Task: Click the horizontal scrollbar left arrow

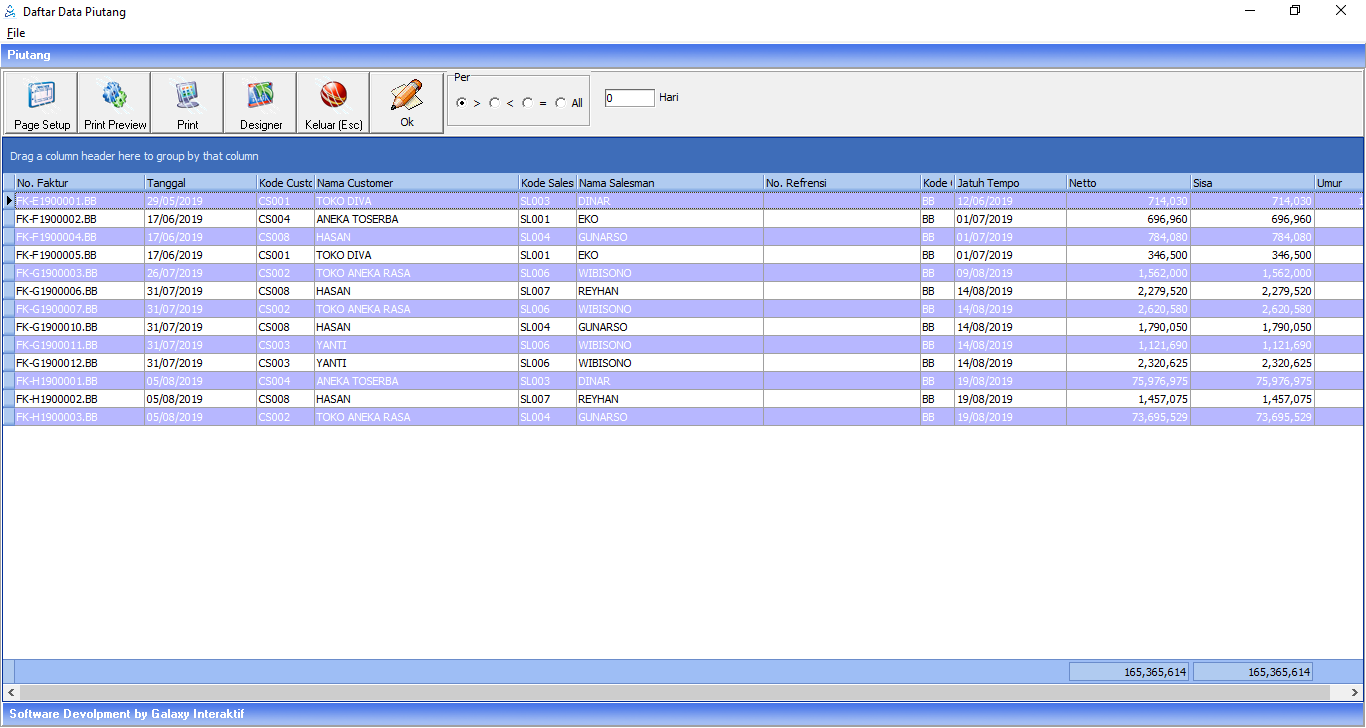Action: click(x=11, y=692)
